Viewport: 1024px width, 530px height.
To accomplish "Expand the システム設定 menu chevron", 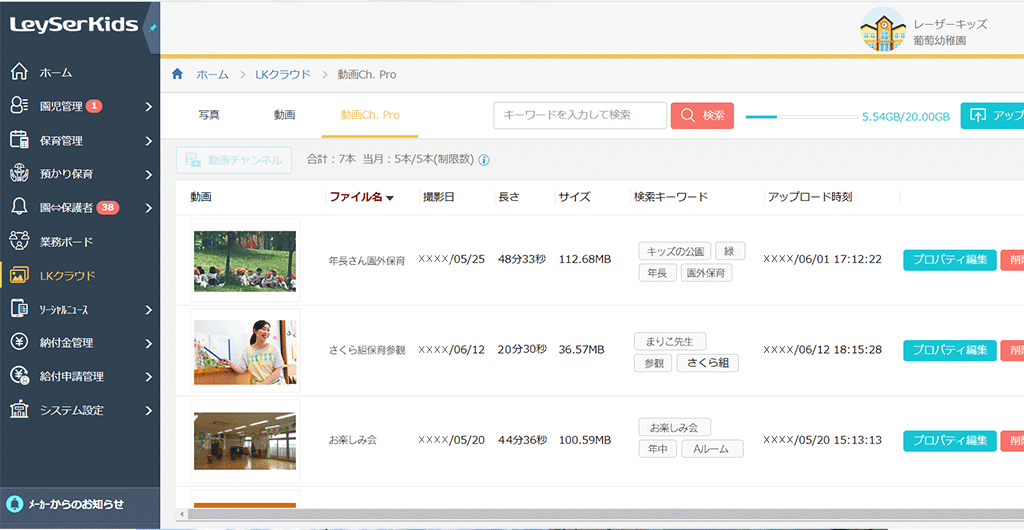I will tap(149, 411).
